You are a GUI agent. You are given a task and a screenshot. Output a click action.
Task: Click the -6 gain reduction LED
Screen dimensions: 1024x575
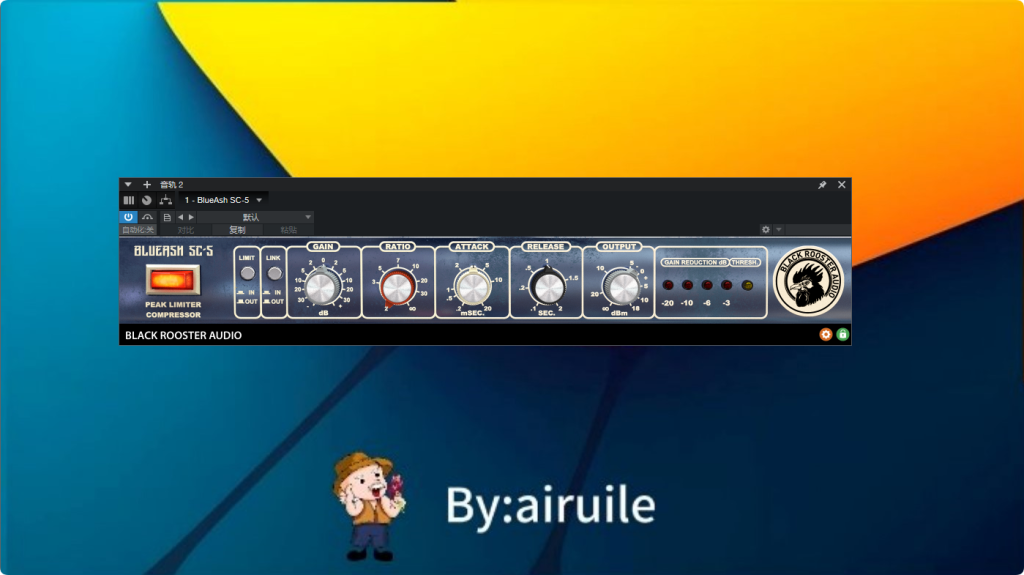coord(707,285)
